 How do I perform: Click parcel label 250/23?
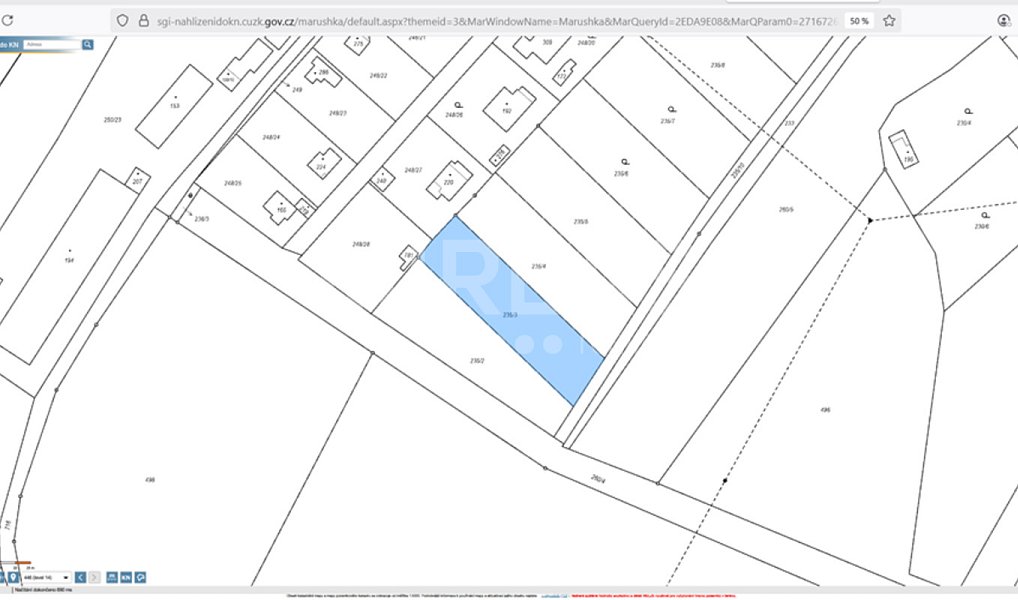[112, 119]
